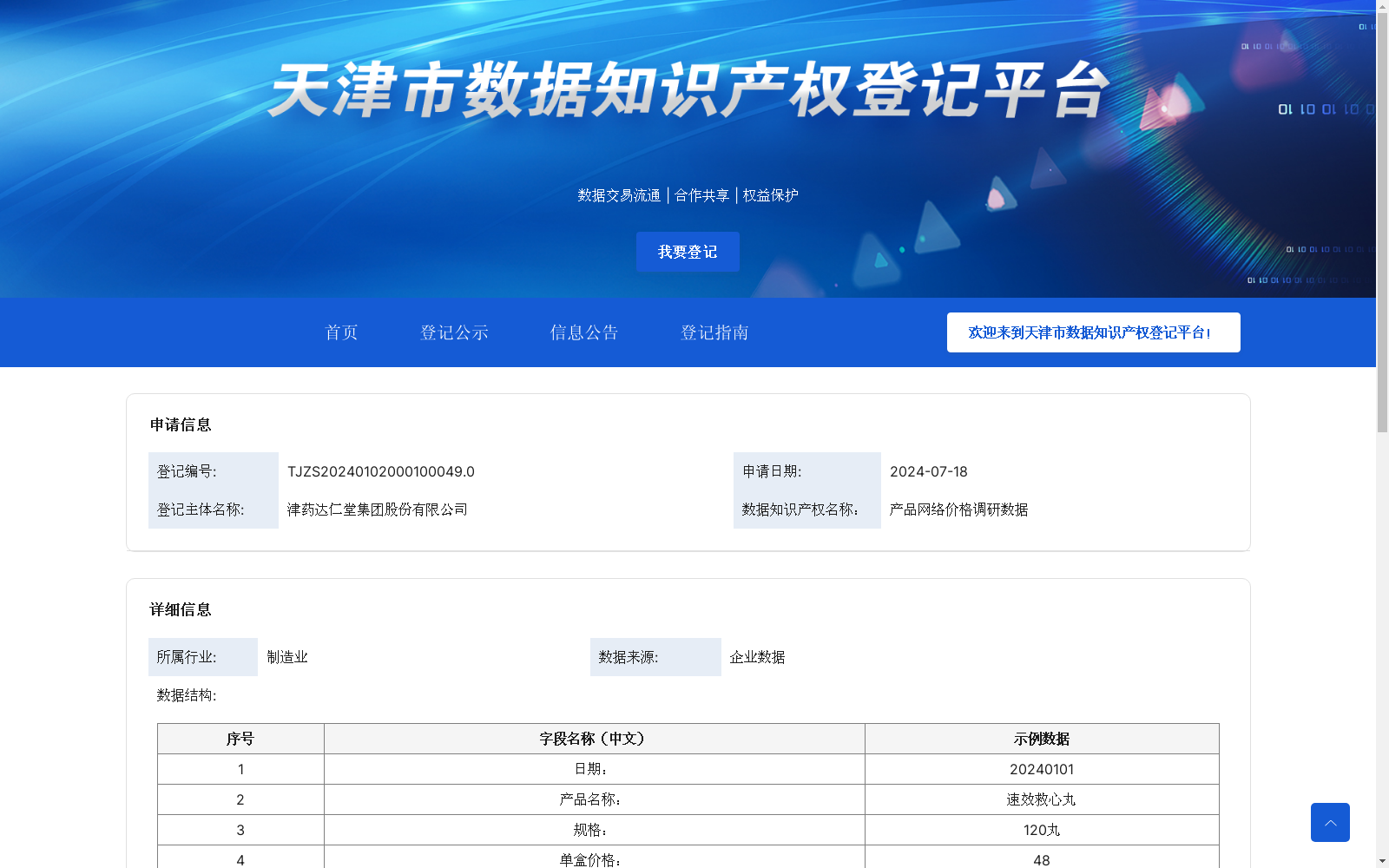
Task: Click the 天津市数据知识产权登记平台 title
Action: click(x=688, y=89)
